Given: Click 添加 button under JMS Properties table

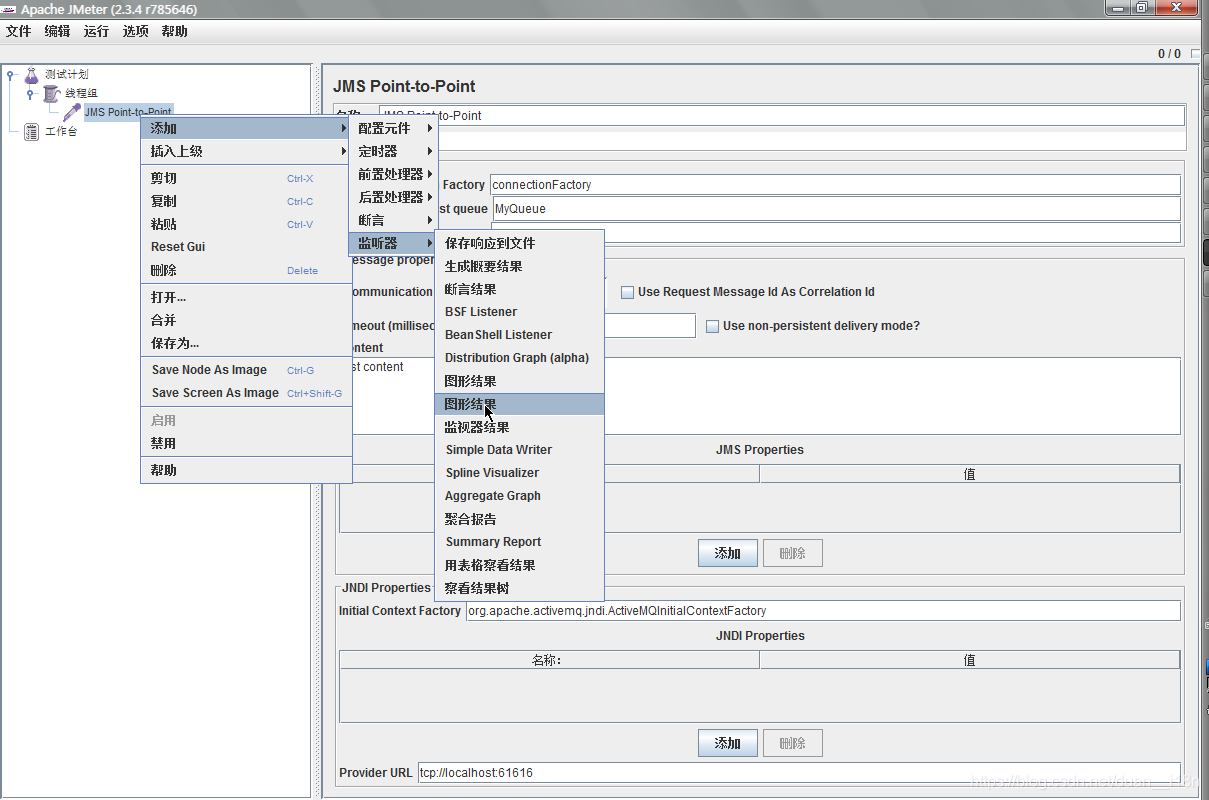Looking at the screenshot, I should (x=728, y=553).
